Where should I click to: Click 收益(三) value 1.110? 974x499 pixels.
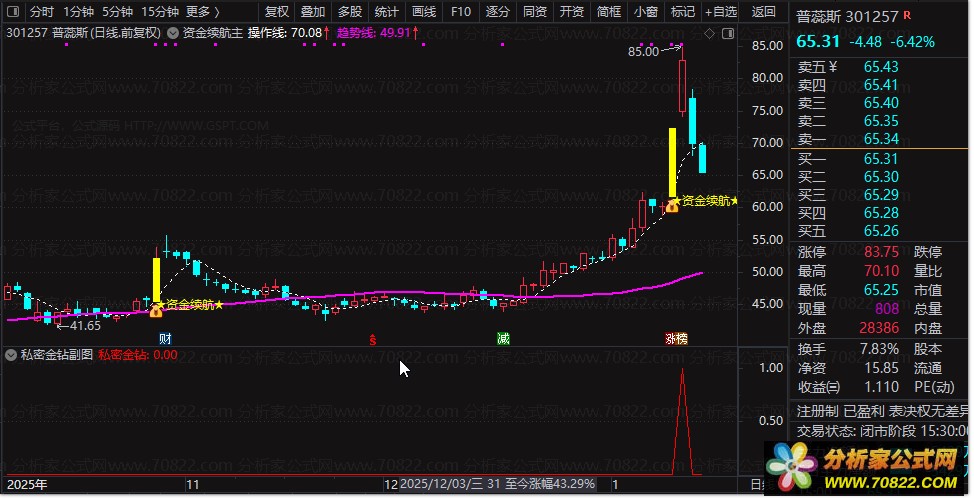click(x=881, y=388)
